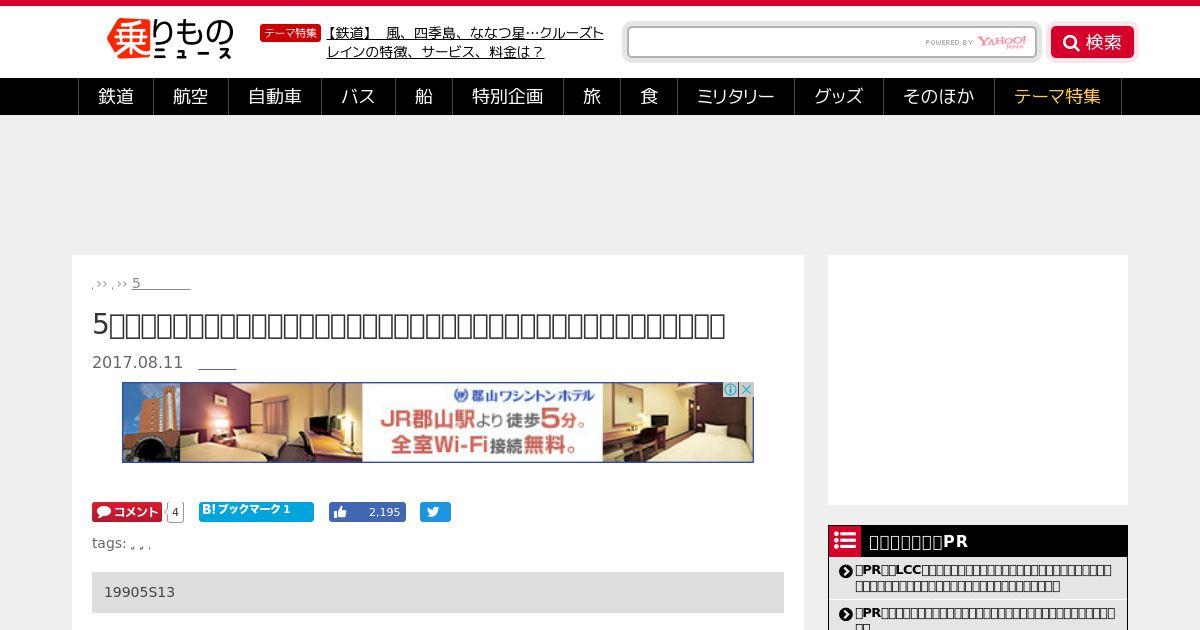The height and width of the screenshot is (630, 1200).
Task: Open the グッズ navigation menu item
Action: (x=839, y=97)
